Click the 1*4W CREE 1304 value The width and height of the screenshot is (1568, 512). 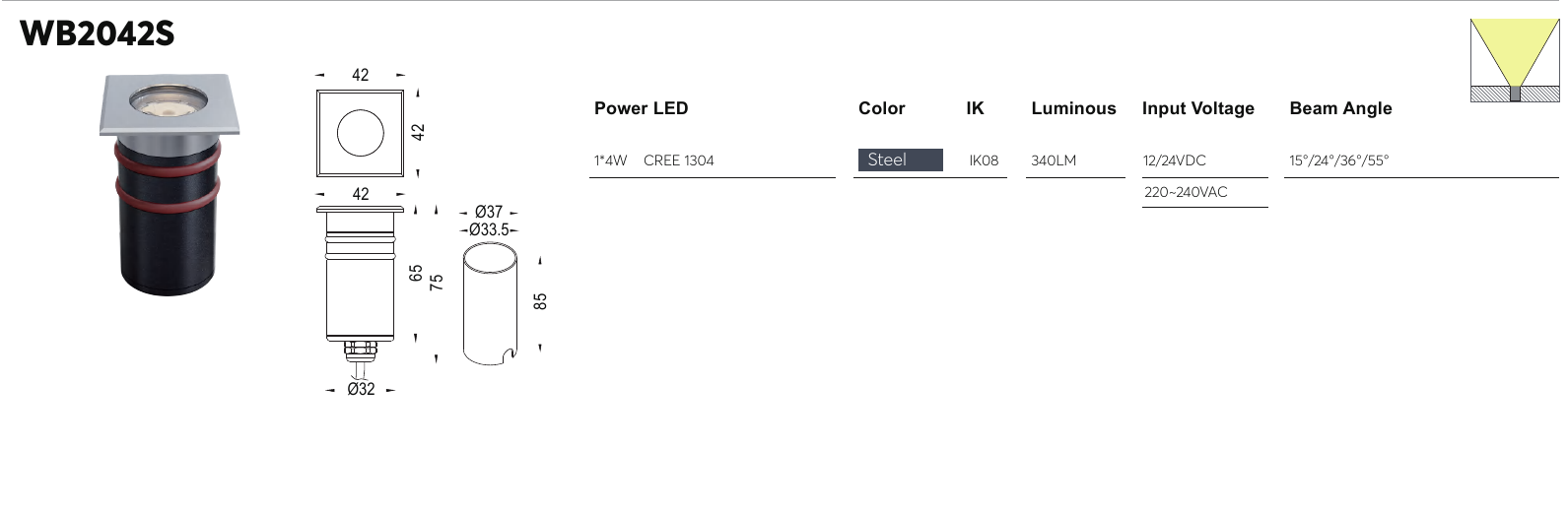pos(653,160)
